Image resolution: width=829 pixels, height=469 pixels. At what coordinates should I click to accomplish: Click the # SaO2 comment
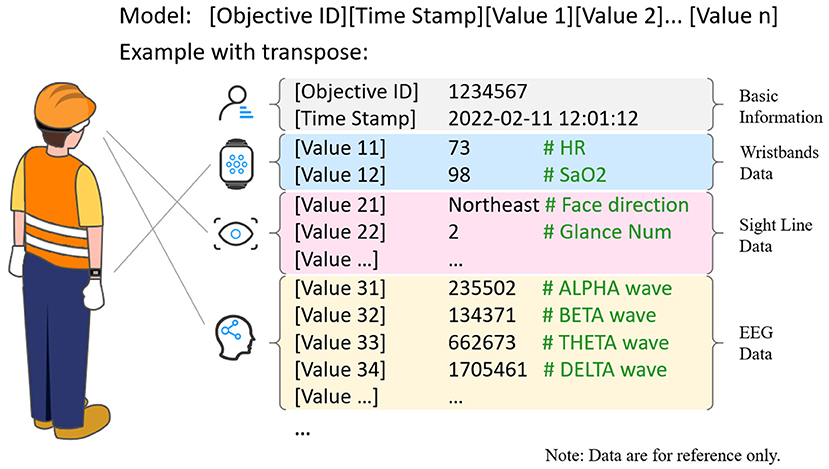click(575, 175)
